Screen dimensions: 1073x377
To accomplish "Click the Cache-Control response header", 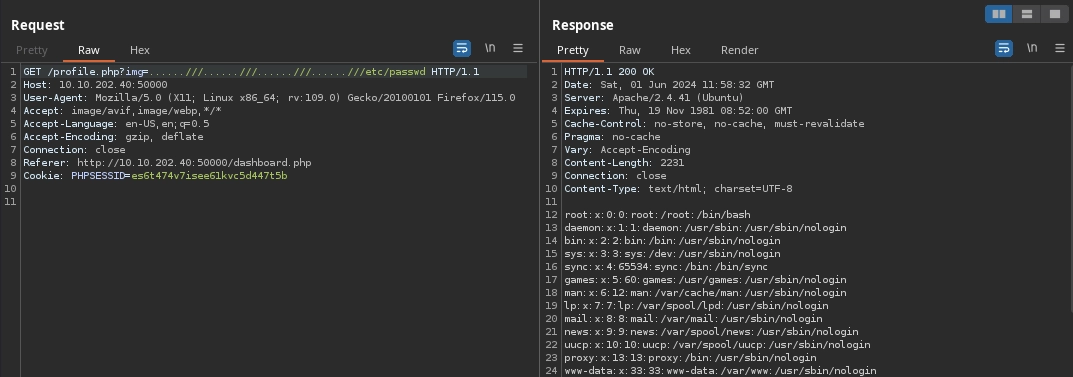I will tap(714, 124).
